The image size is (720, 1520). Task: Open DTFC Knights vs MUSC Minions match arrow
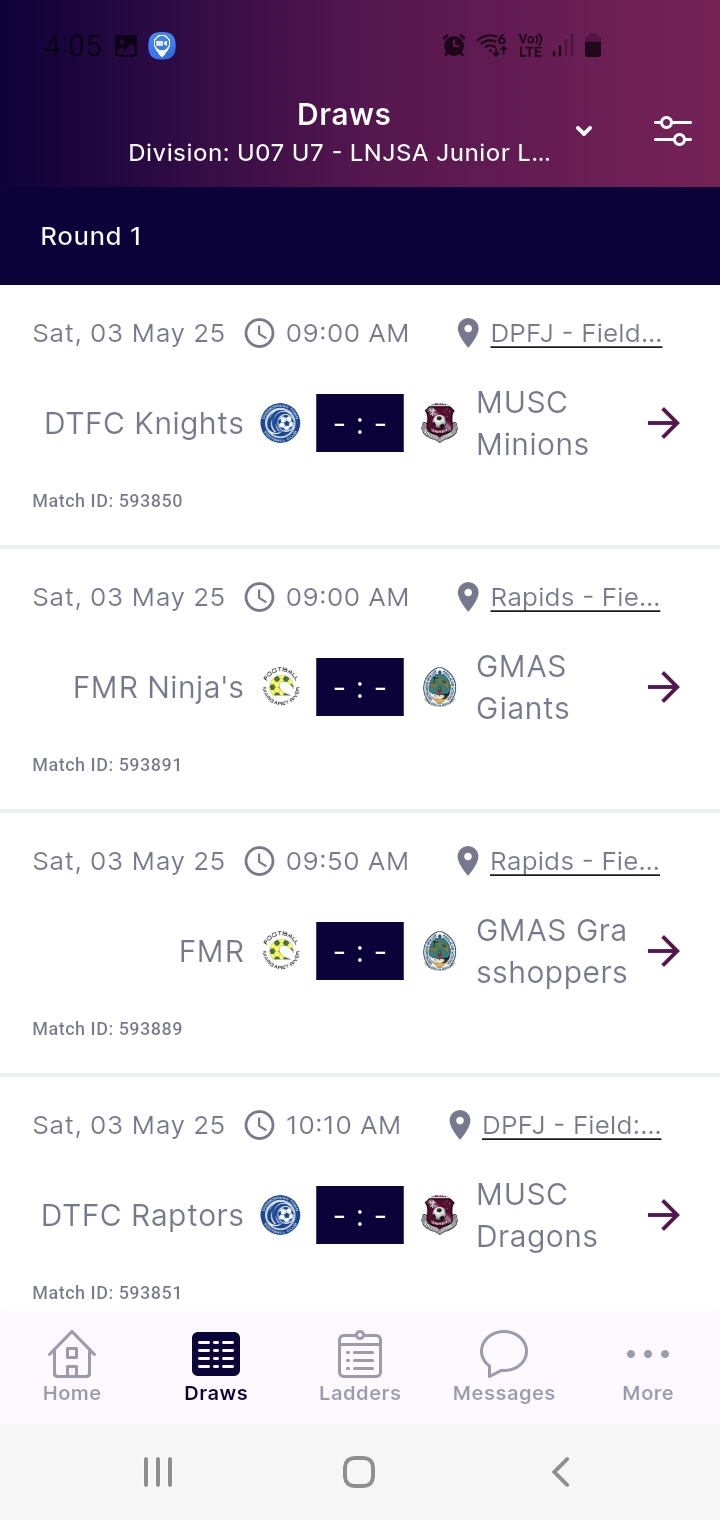(663, 423)
